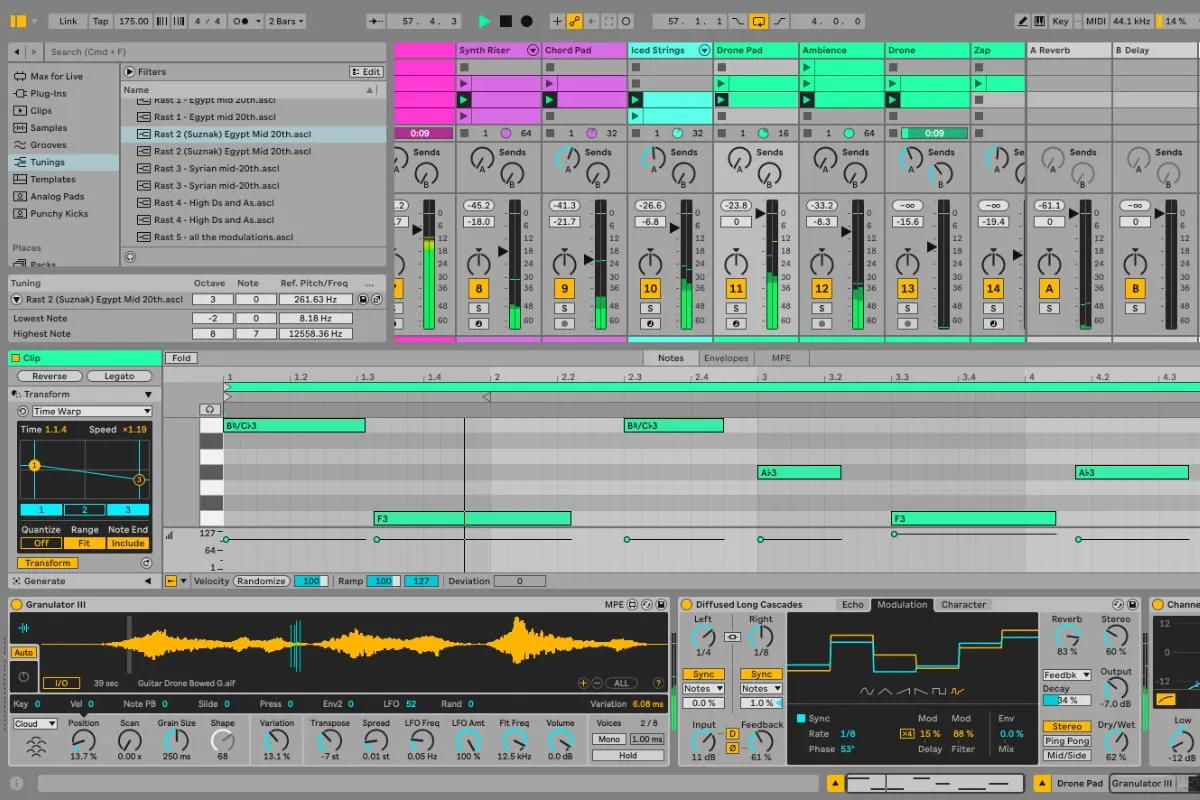Click the Tap tempo button
Image resolution: width=1200 pixels, height=800 pixels.
100,21
